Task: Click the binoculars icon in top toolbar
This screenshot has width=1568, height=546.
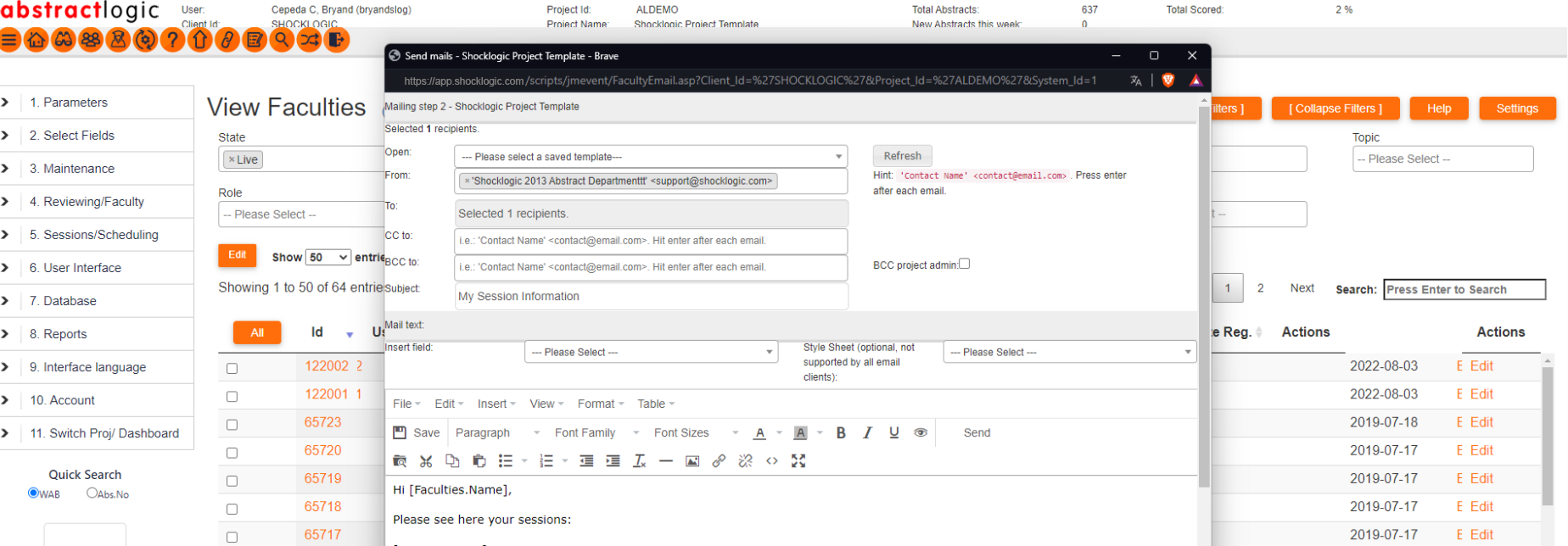Action: [x=64, y=40]
